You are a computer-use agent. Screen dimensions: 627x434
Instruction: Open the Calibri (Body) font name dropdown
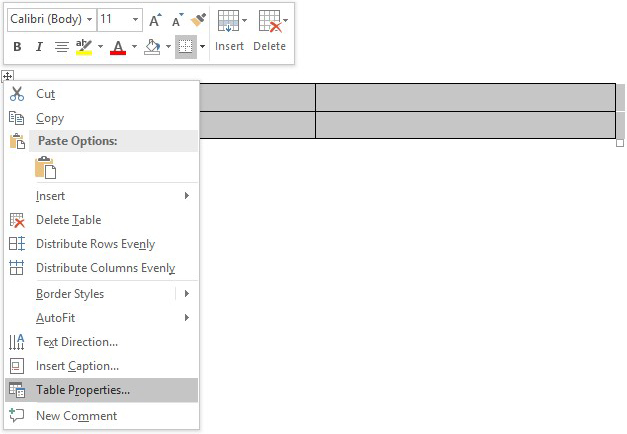pos(91,20)
